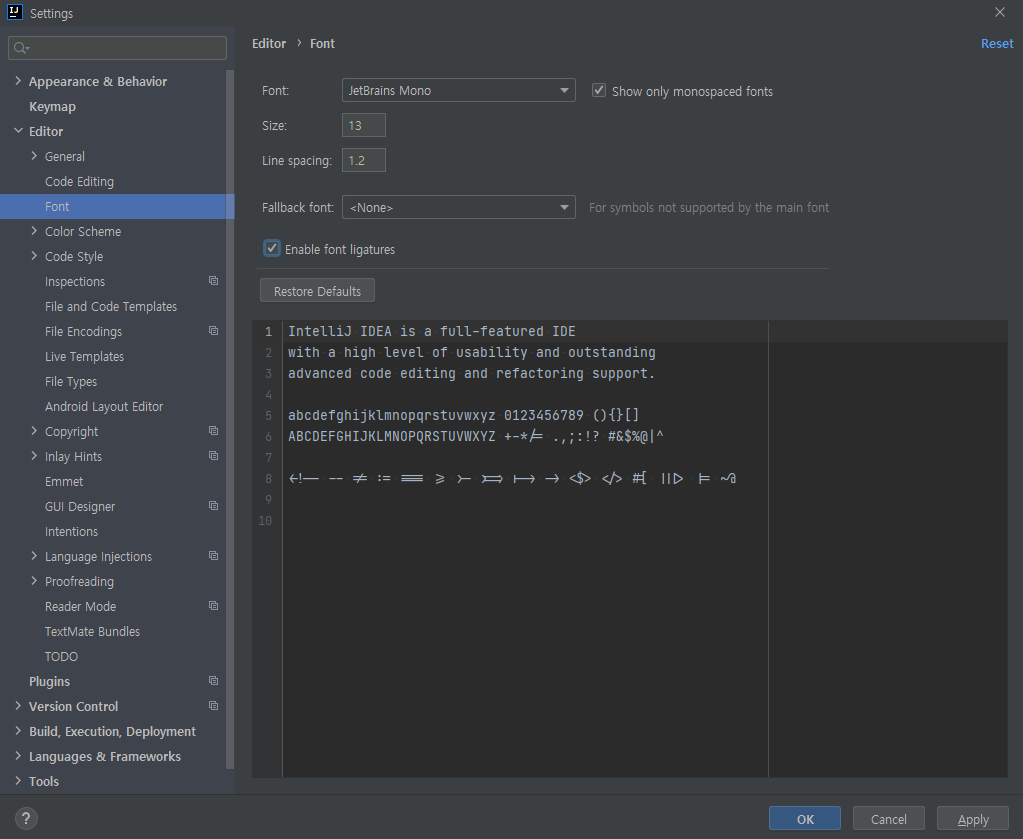Click the Cancel button

889,819
